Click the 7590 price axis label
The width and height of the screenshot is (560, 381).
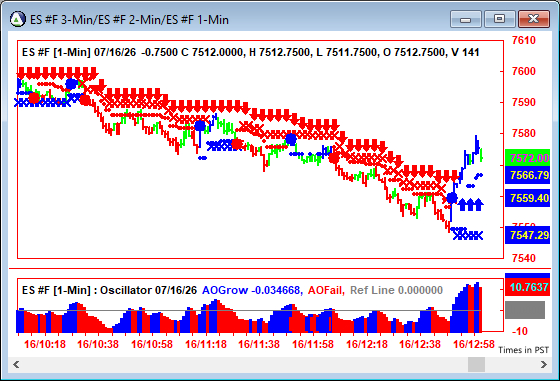(524, 102)
